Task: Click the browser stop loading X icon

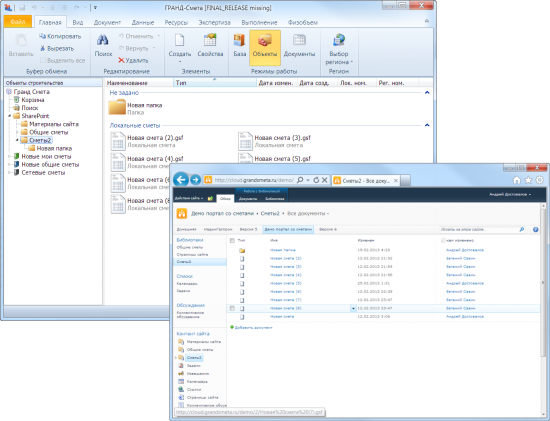Action: [x=325, y=180]
